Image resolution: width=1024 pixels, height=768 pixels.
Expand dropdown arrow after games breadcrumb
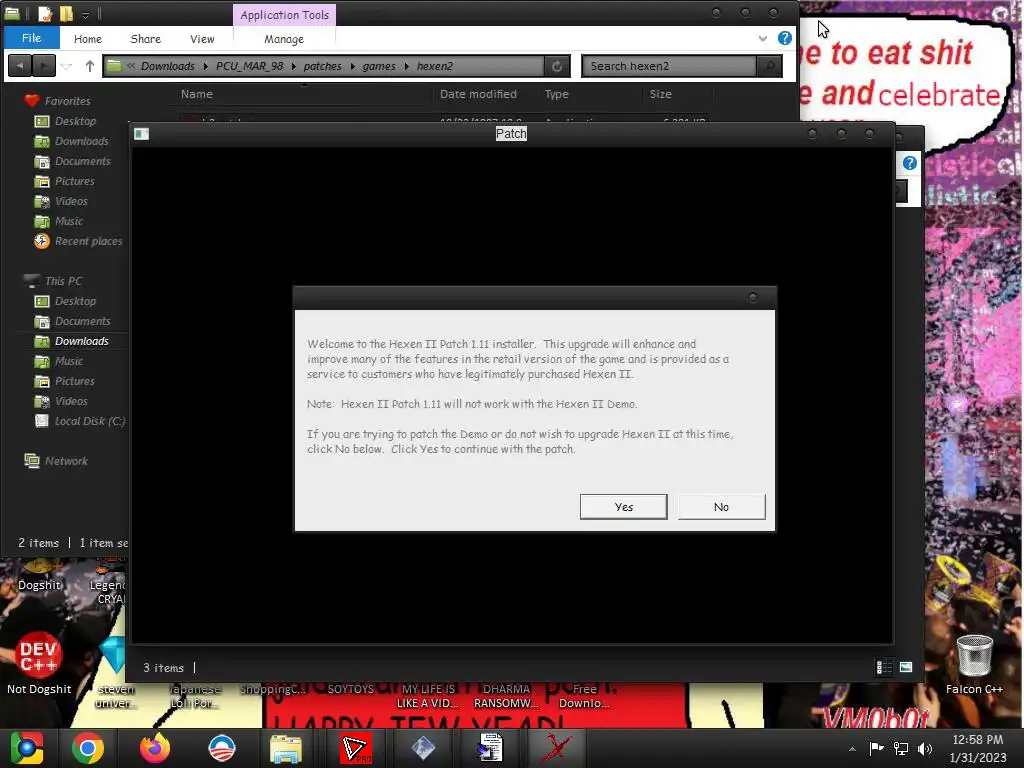click(407, 66)
